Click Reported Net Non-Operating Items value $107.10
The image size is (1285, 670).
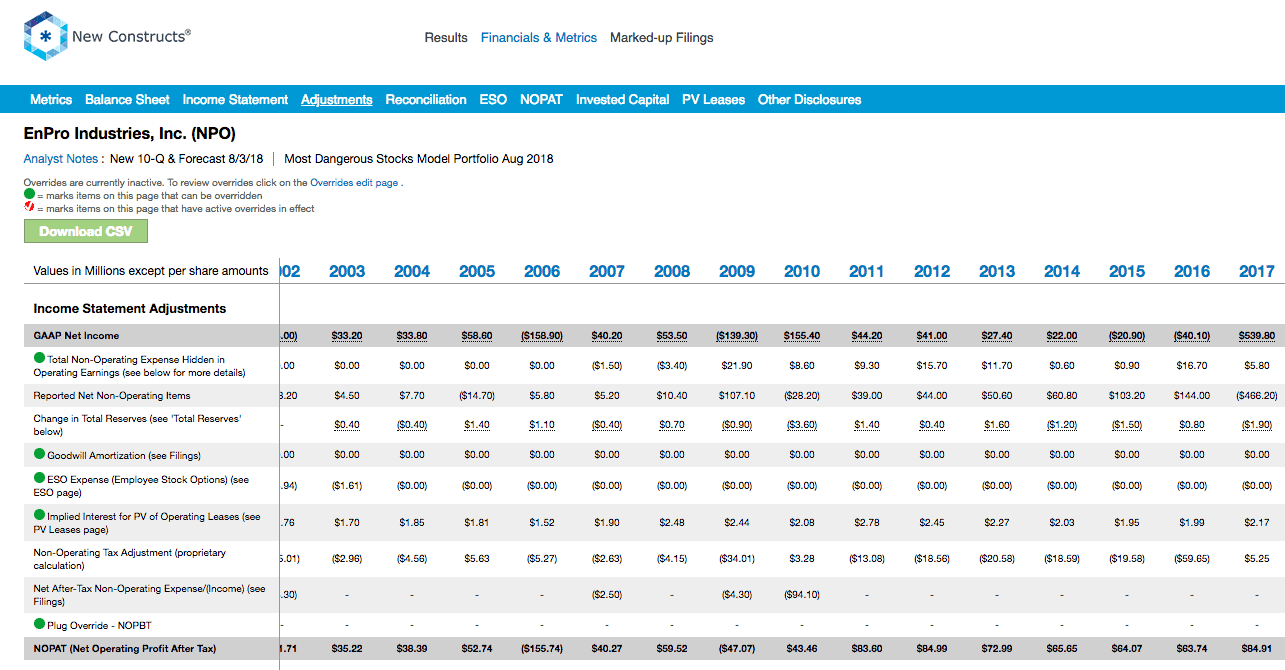(737, 396)
